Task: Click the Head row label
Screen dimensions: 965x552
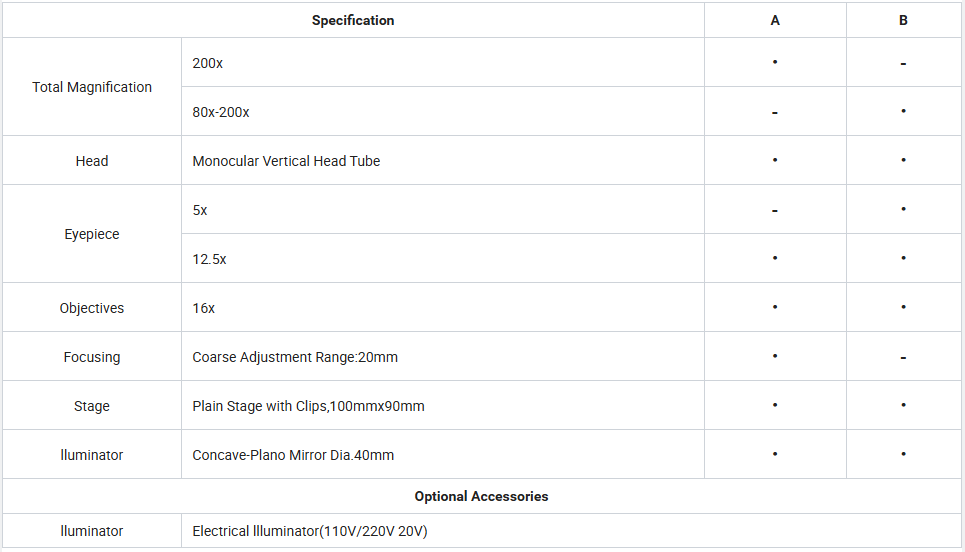Action: pyautogui.click(x=92, y=161)
